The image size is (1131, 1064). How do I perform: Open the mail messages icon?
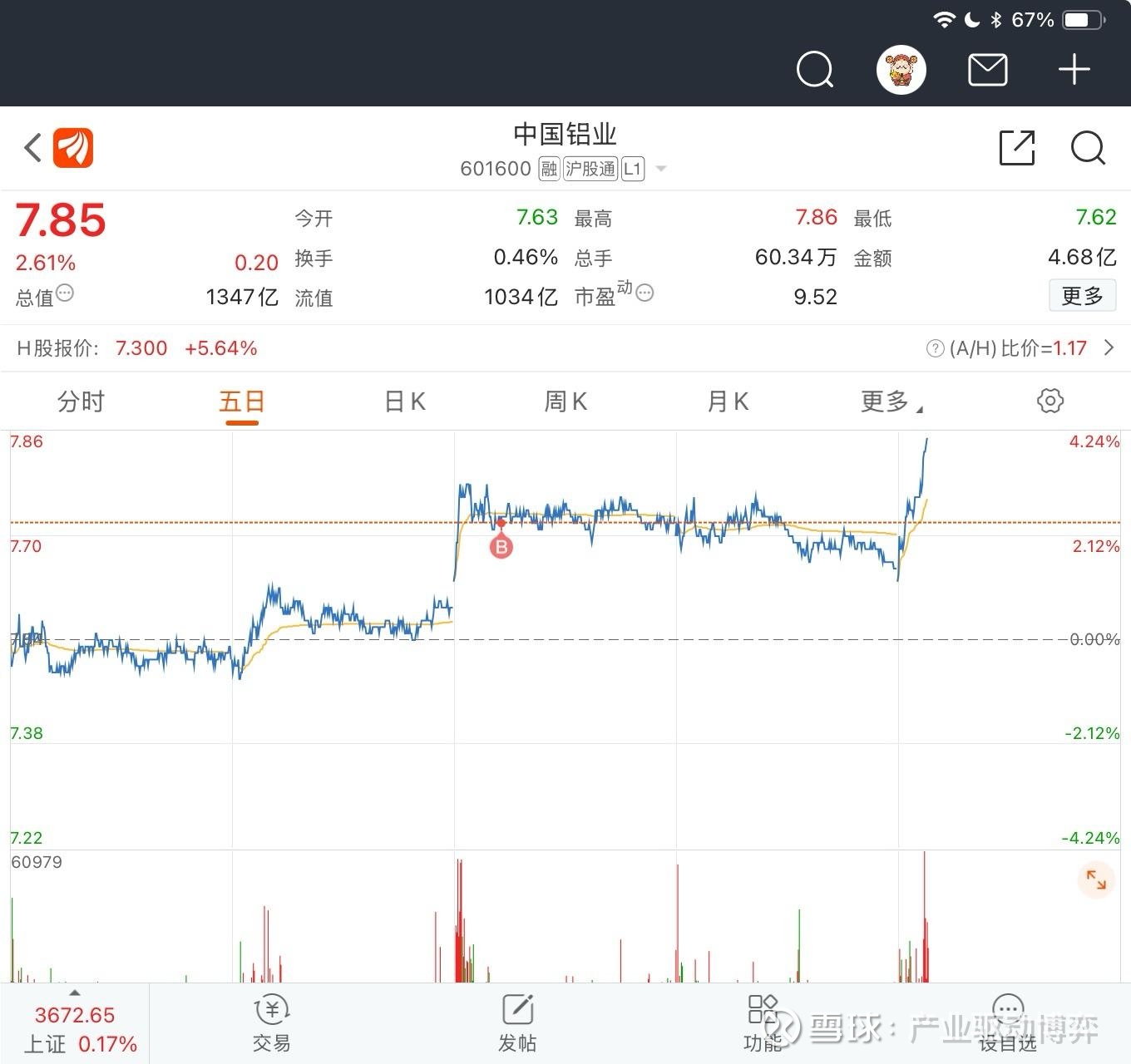(x=988, y=70)
